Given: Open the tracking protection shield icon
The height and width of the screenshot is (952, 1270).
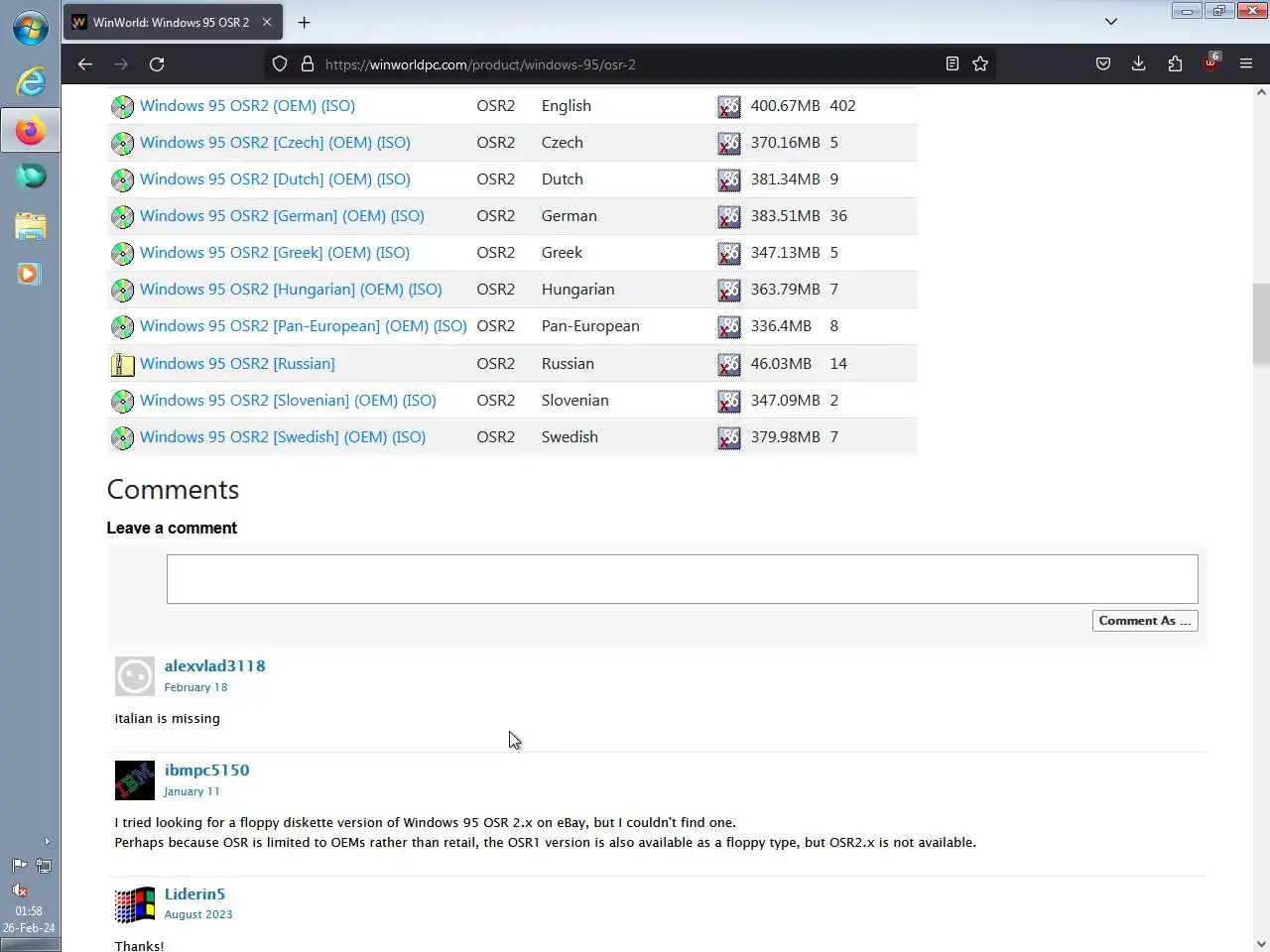Looking at the screenshot, I should pos(280,63).
